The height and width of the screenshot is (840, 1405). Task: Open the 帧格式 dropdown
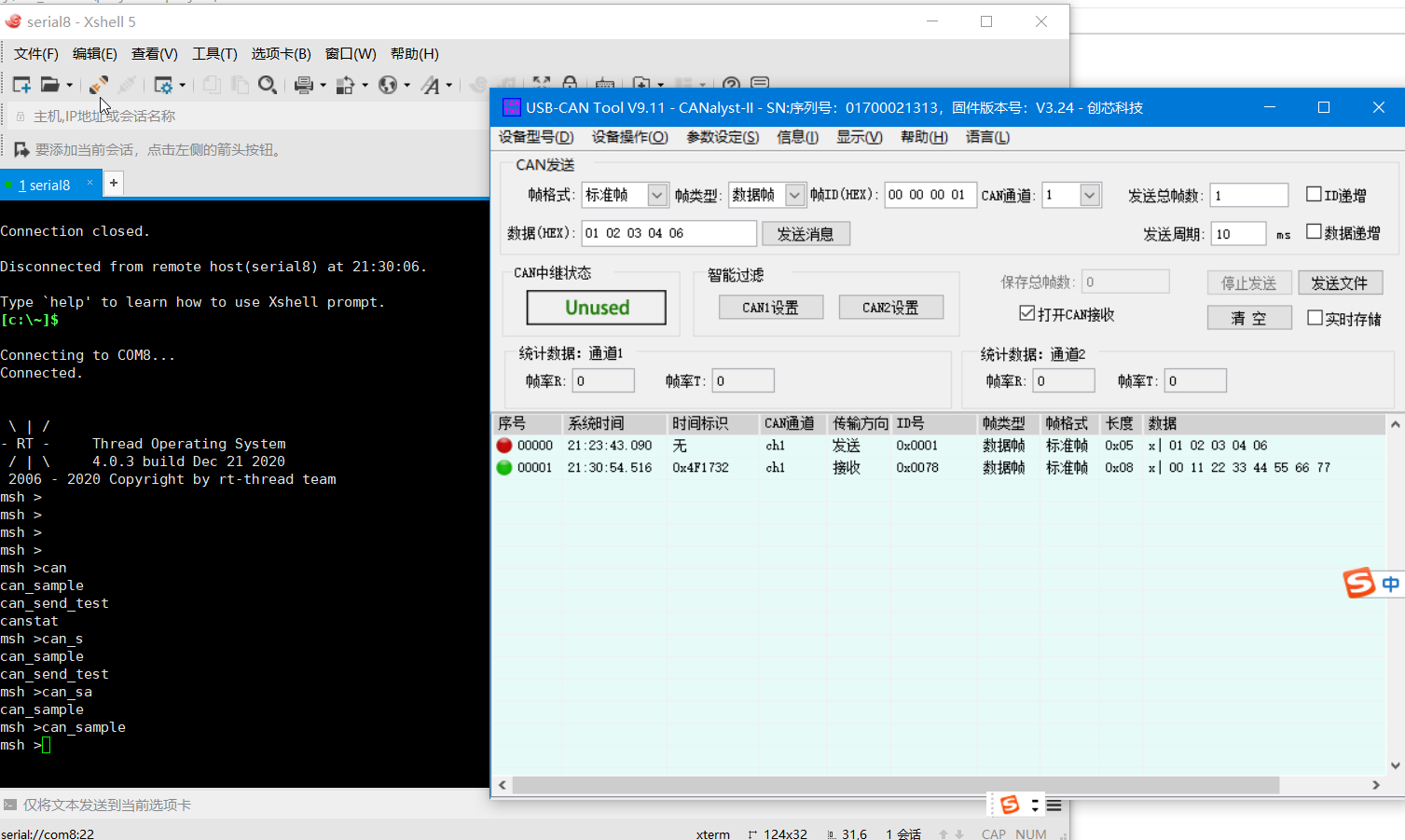click(x=657, y=195)
